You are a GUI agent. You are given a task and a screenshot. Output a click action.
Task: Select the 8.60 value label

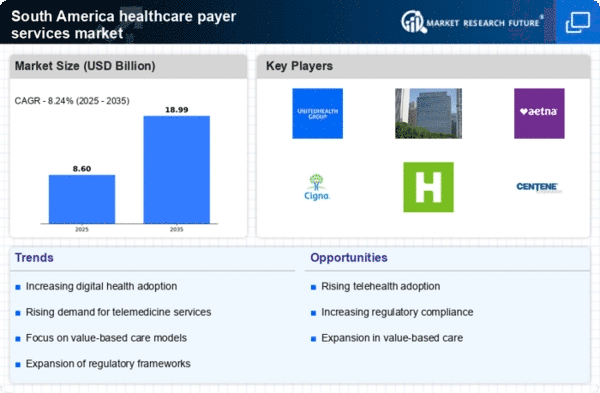(x=82, y=169)
